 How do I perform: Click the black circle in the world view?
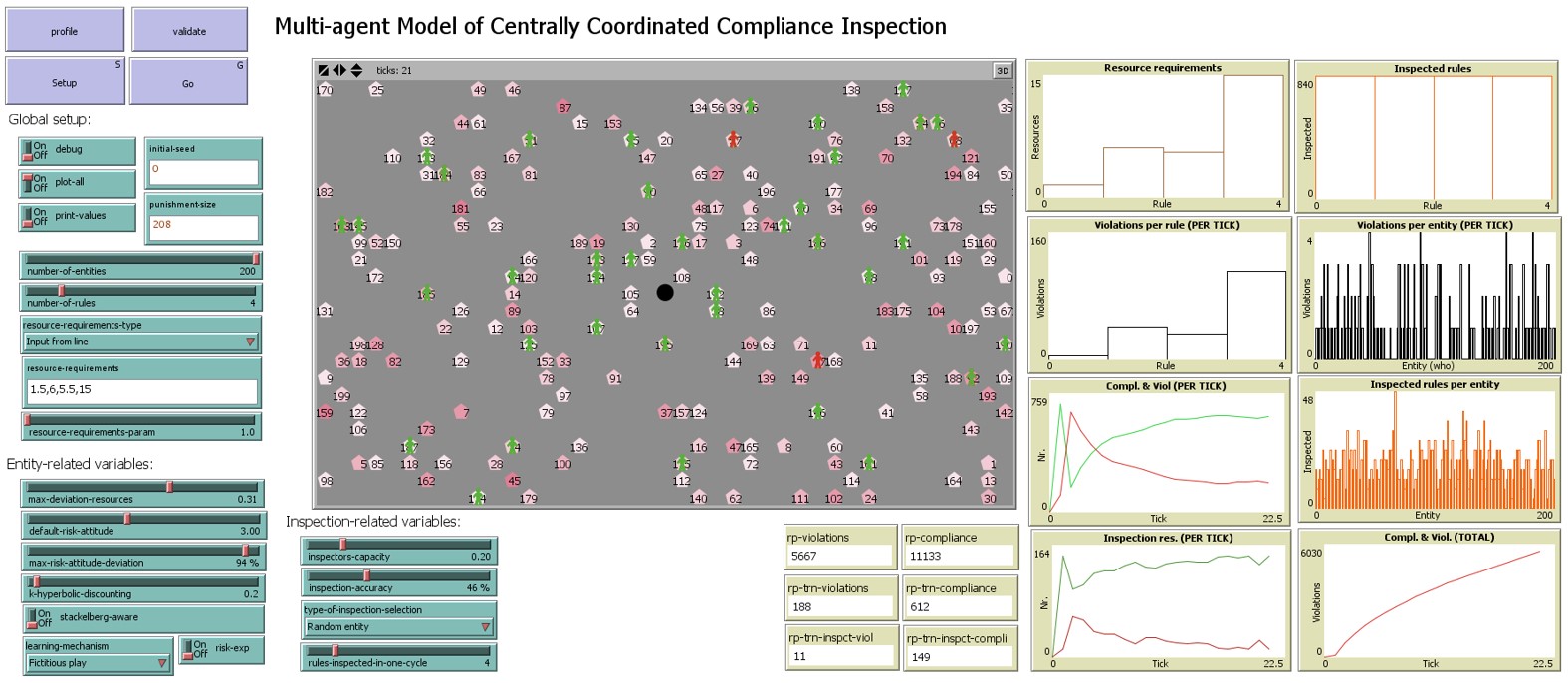(x=665, y=292)
